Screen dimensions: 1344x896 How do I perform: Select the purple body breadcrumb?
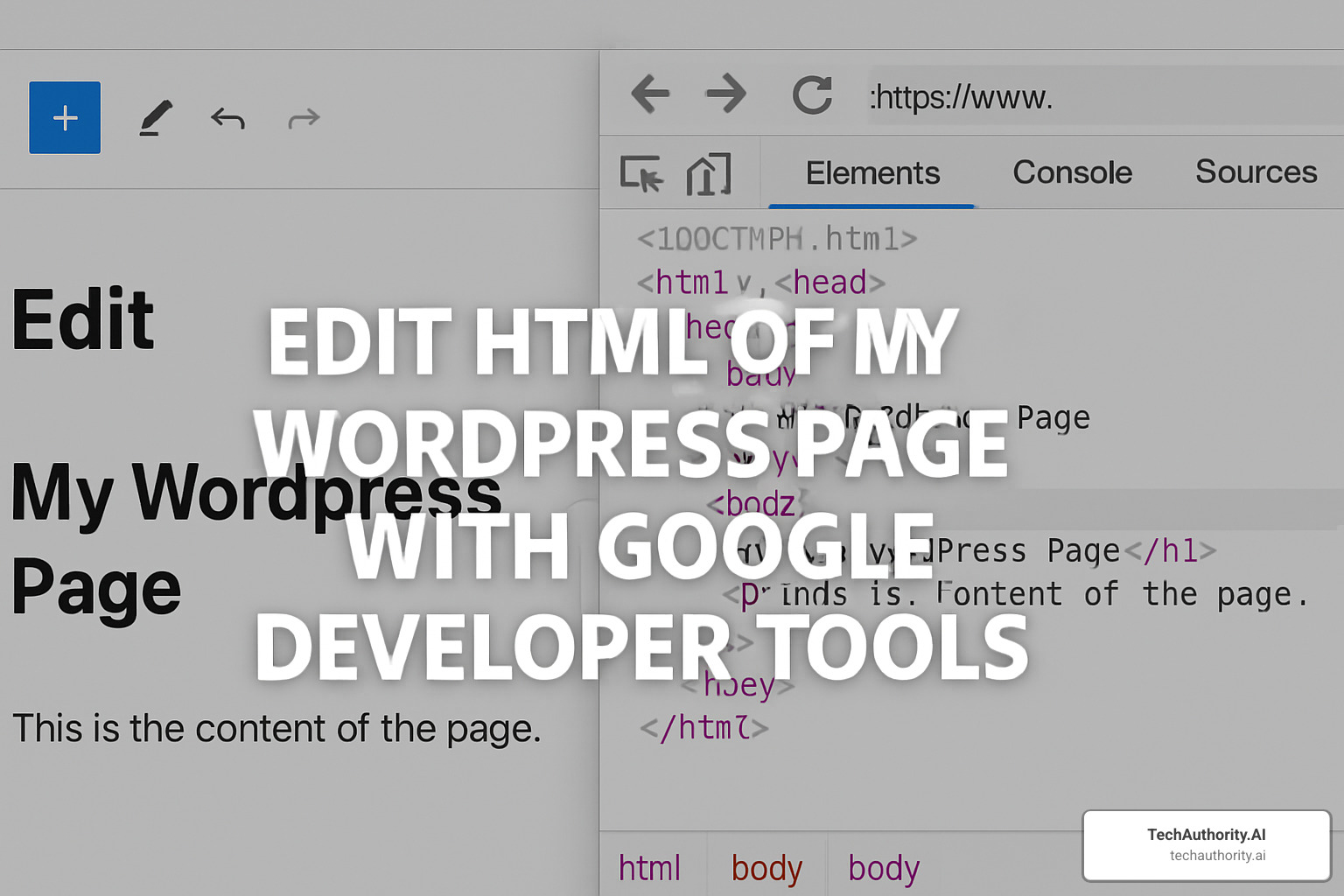click(x=884, y=868)
